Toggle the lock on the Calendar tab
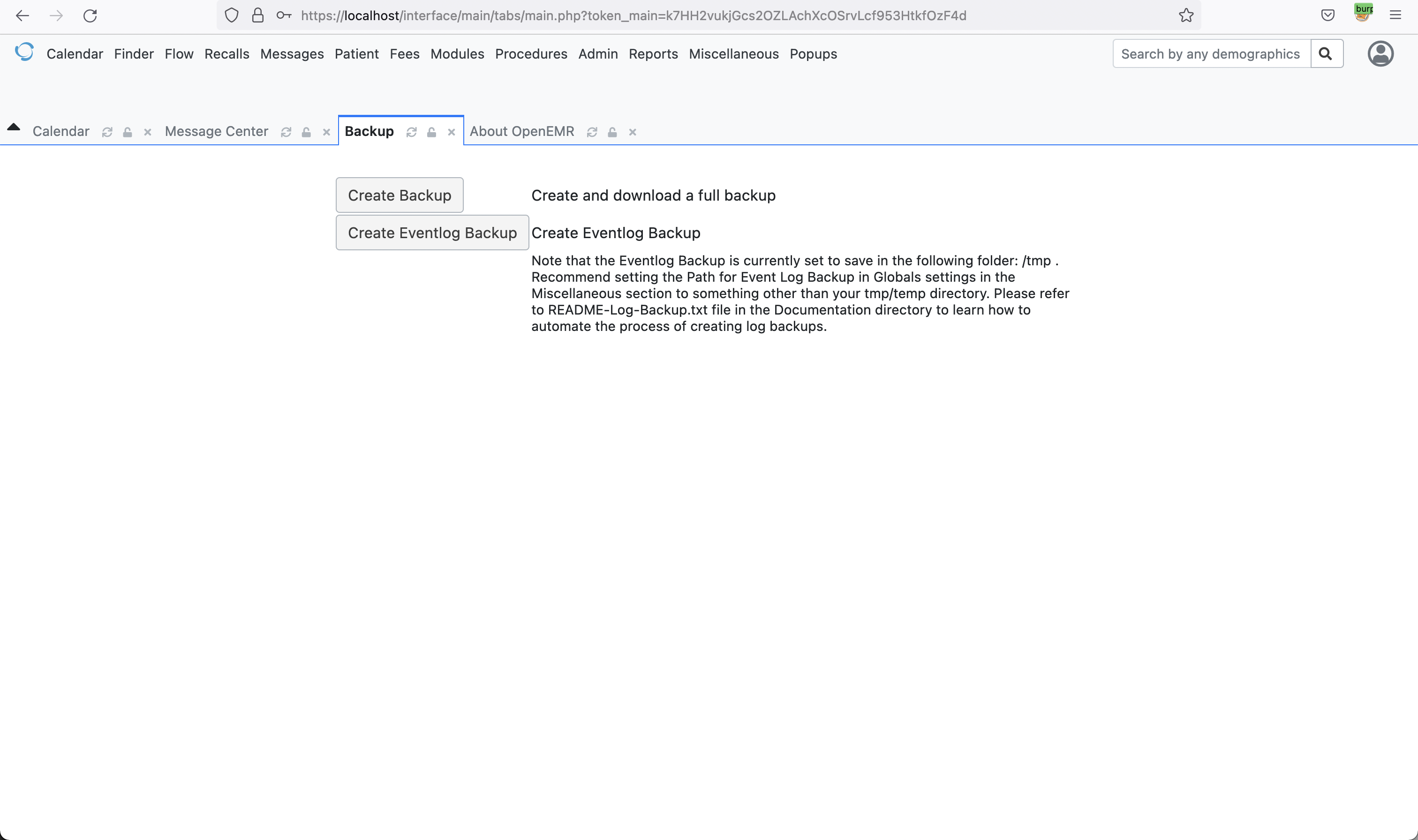 (128, 132)
